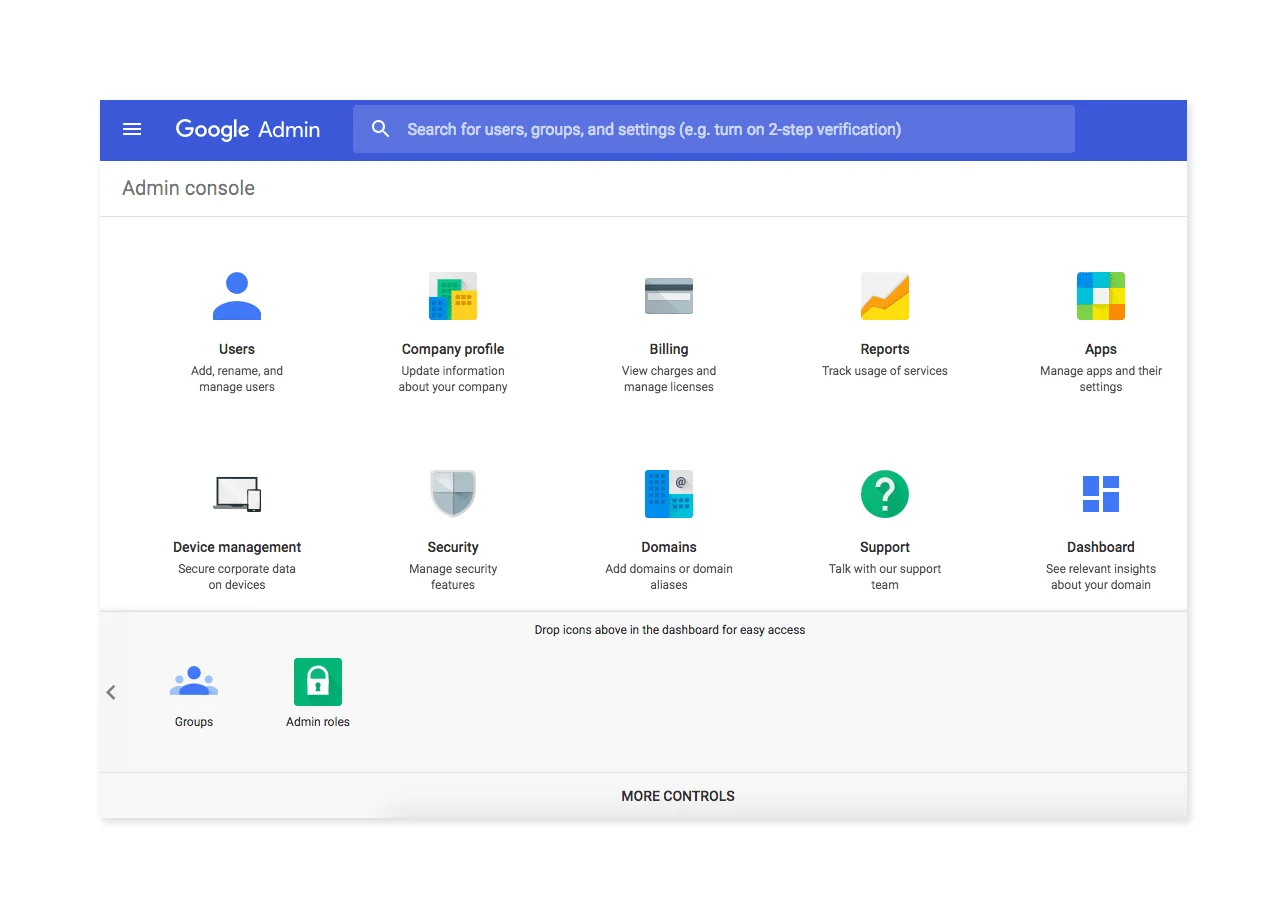Click 'View charges and manage licenses' text
This screenshot has height=918, width=1287.
pyautogui.click(x=669, y=379)
